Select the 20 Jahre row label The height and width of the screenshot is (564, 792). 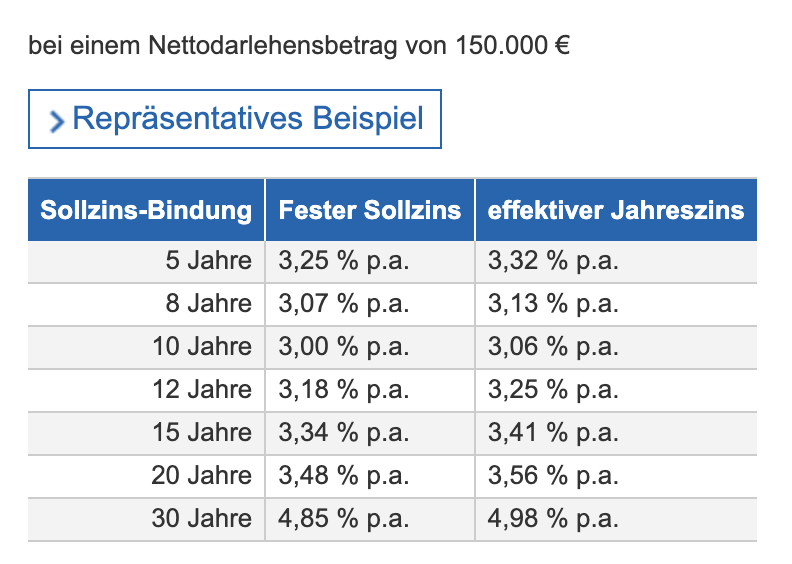[x=201, y=476]
